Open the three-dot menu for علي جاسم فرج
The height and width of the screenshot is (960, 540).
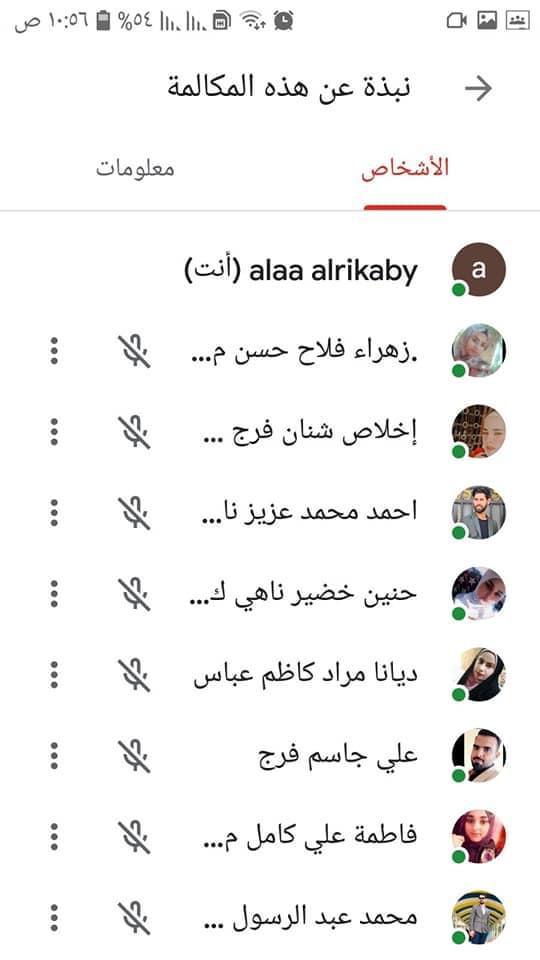coord(54,756)
